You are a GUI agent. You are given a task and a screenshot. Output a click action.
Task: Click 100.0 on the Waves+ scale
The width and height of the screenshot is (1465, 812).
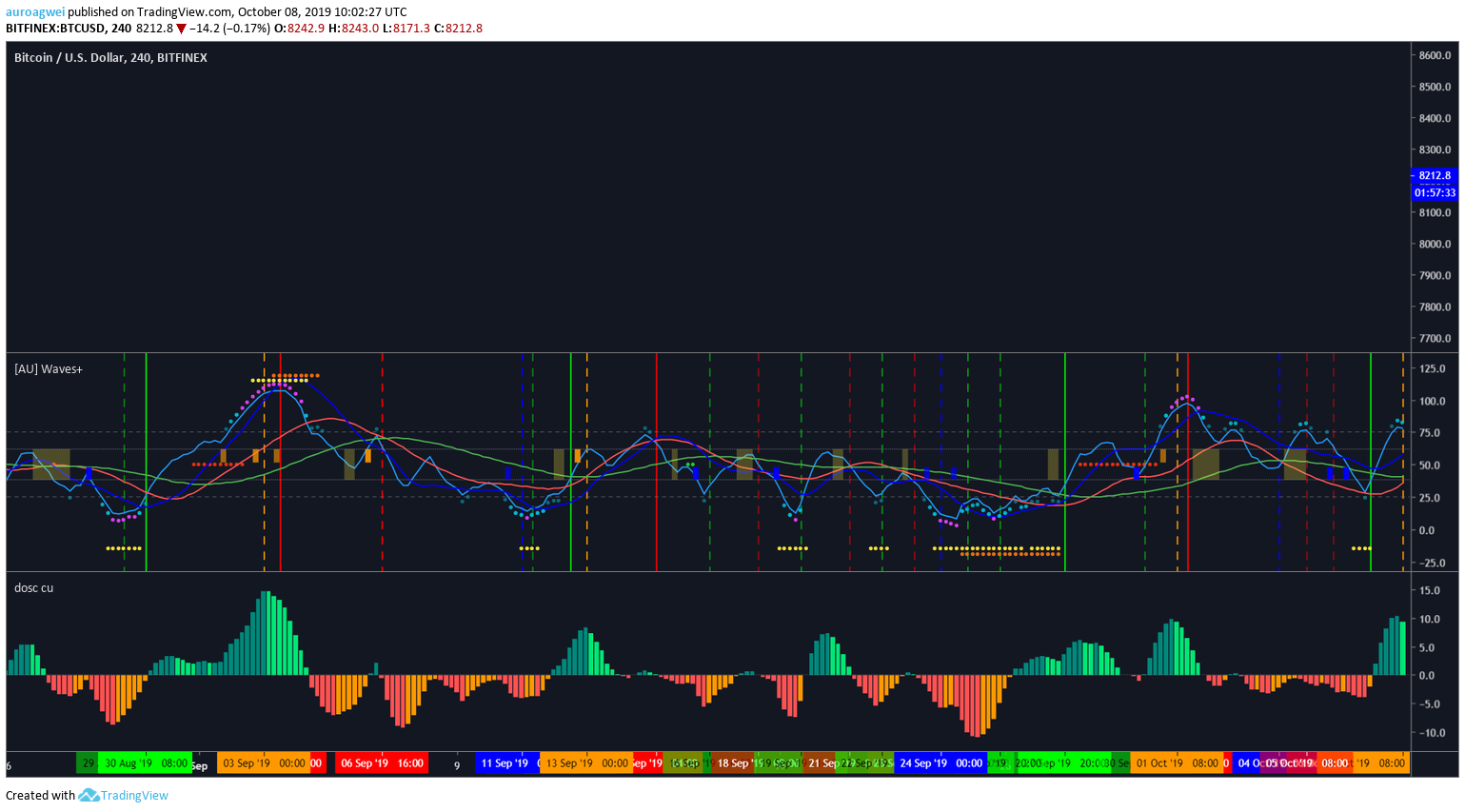coord(1433,402)
